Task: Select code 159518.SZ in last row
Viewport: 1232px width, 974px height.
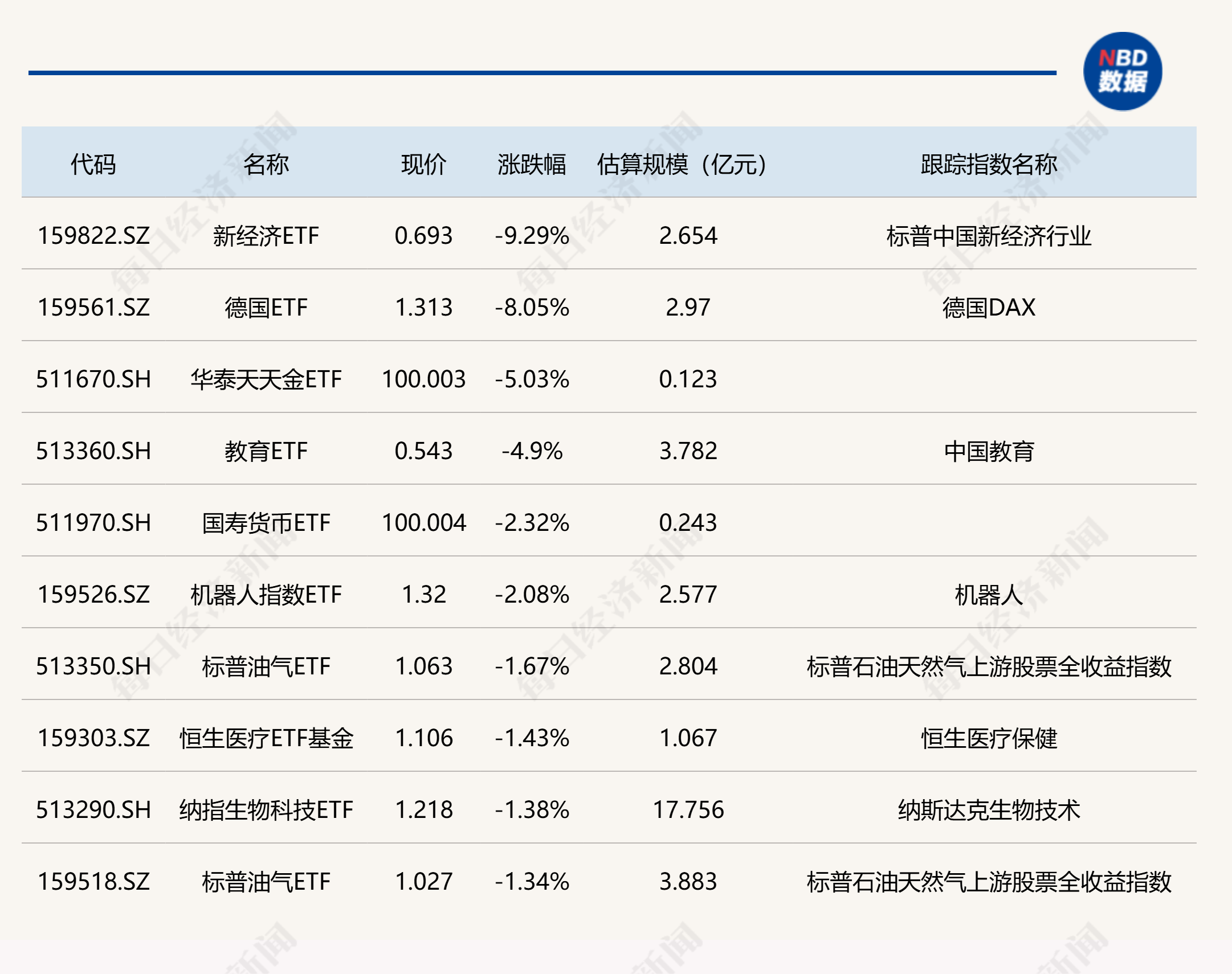Action: pyautogui.click(x=93, y=882)
